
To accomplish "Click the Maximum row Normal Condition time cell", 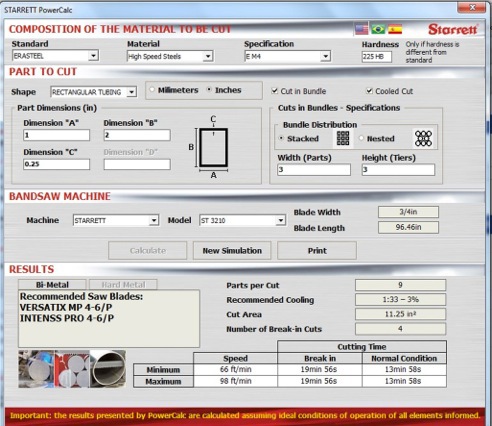I will click(404, 381).
